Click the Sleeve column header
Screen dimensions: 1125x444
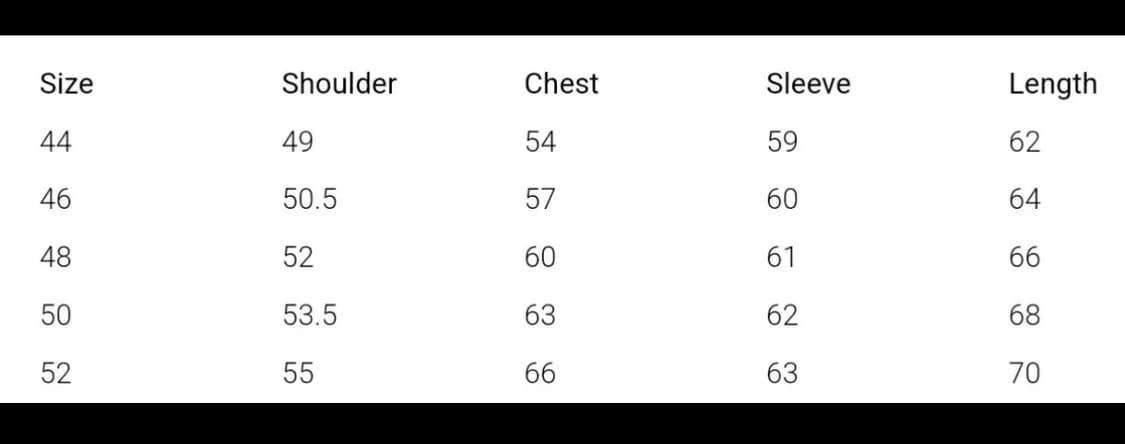pos(808,84)
